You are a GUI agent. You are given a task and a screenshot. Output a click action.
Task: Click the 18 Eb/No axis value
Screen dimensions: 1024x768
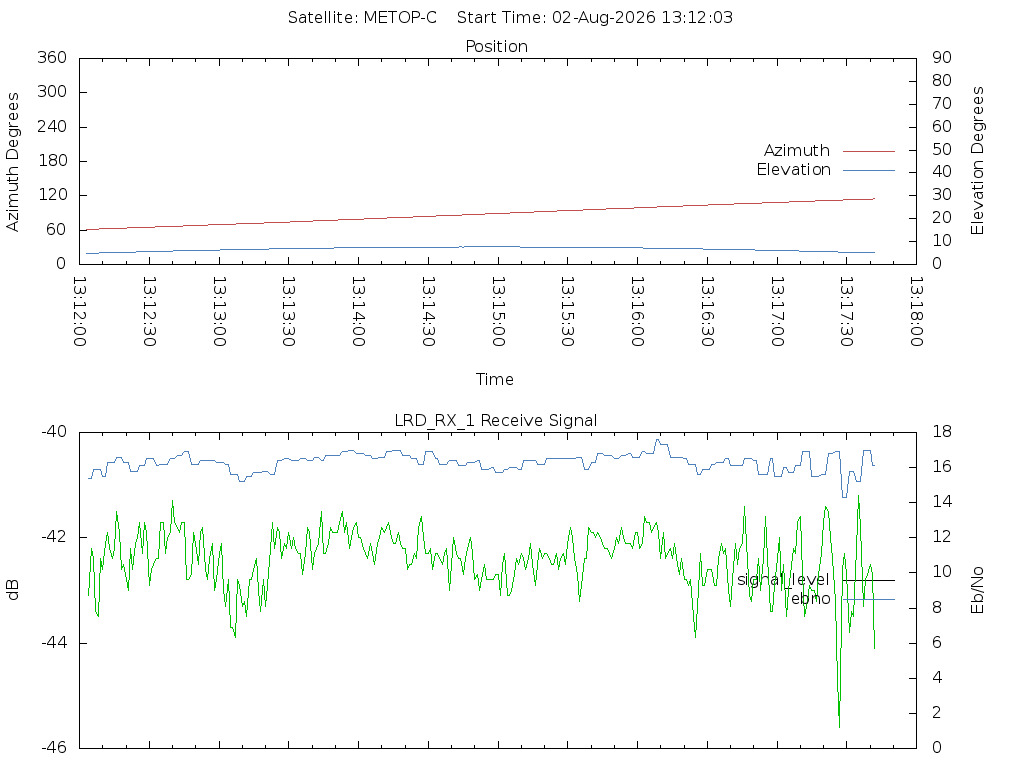pyautogui.click(x=942, y=432)
